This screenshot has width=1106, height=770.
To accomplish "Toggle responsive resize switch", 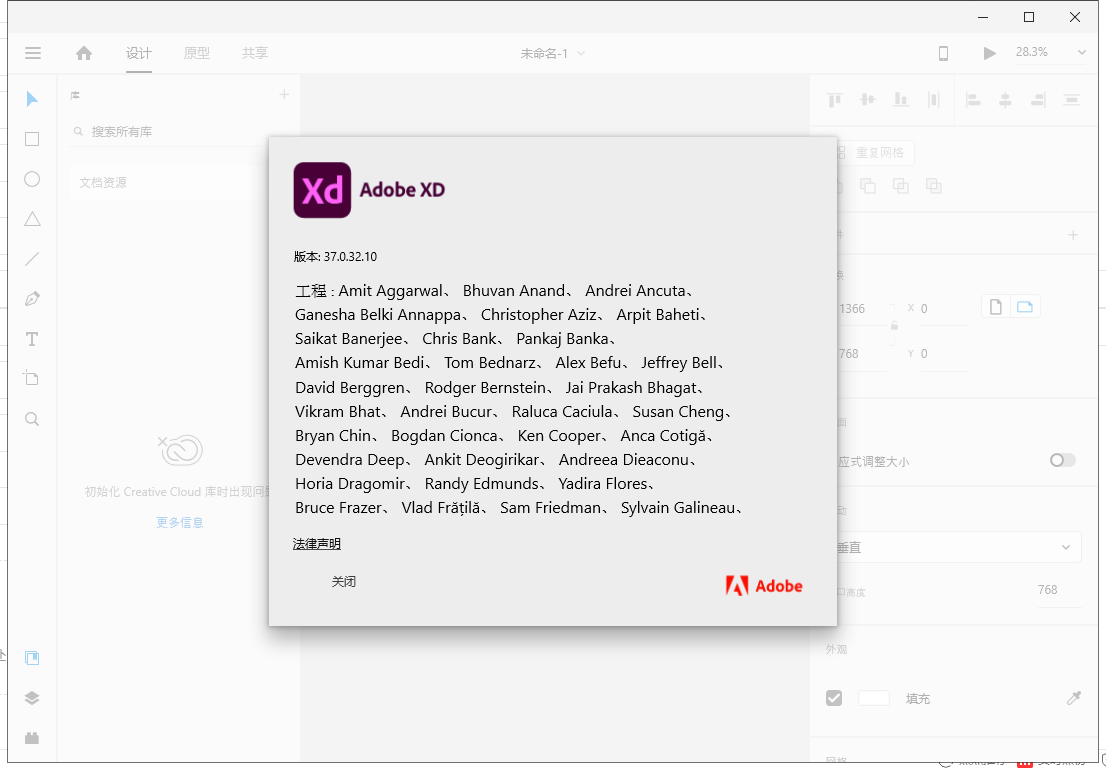I will tap(1062, 460).
